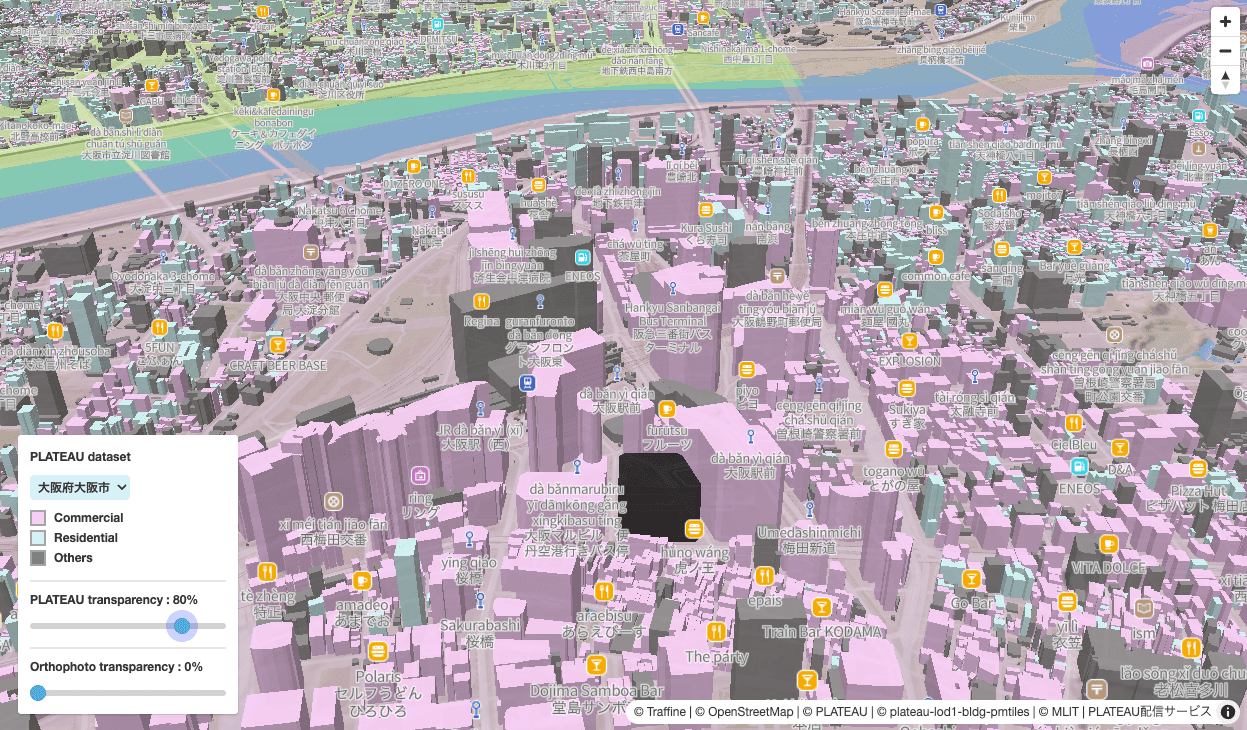Zoom out of the 3D map
1247x730 pixels.
click(x=1225, y=51)
